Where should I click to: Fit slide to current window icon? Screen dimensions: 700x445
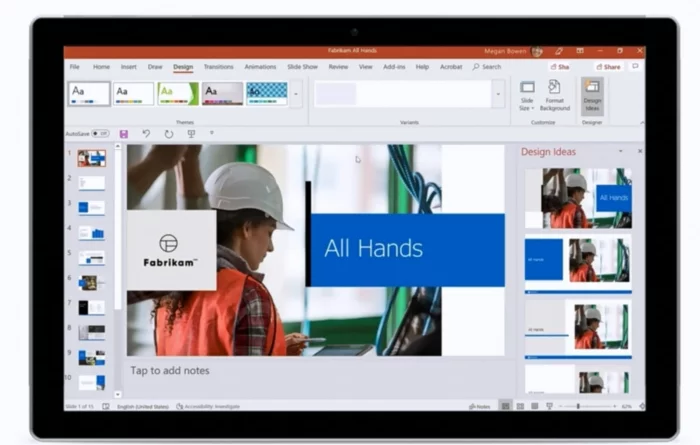click(642, 406)
